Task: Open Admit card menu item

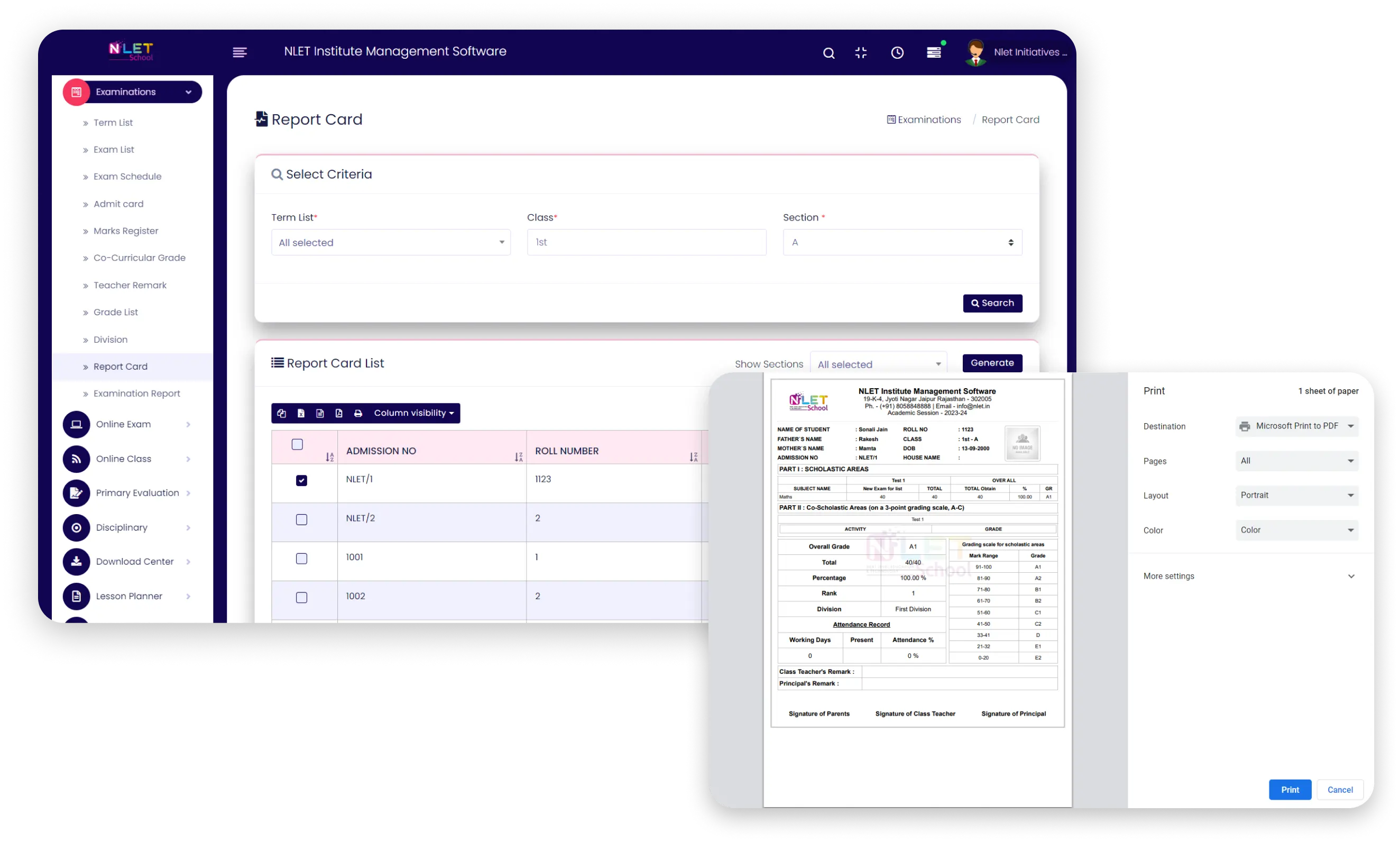Action: [x=118, y=204]
